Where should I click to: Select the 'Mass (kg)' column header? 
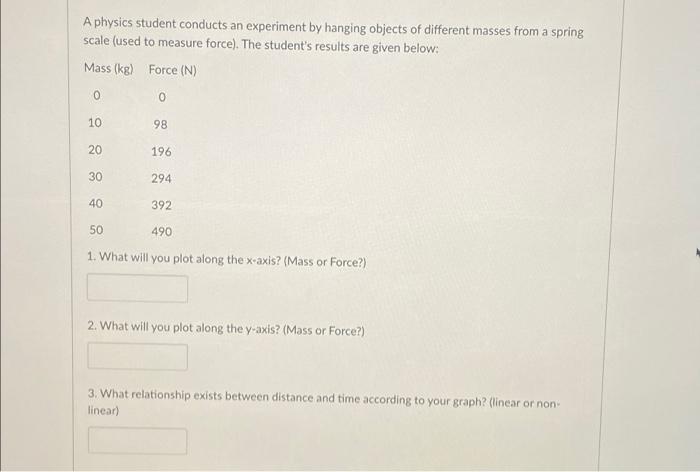pyautogui.click(x=108, y=68)
